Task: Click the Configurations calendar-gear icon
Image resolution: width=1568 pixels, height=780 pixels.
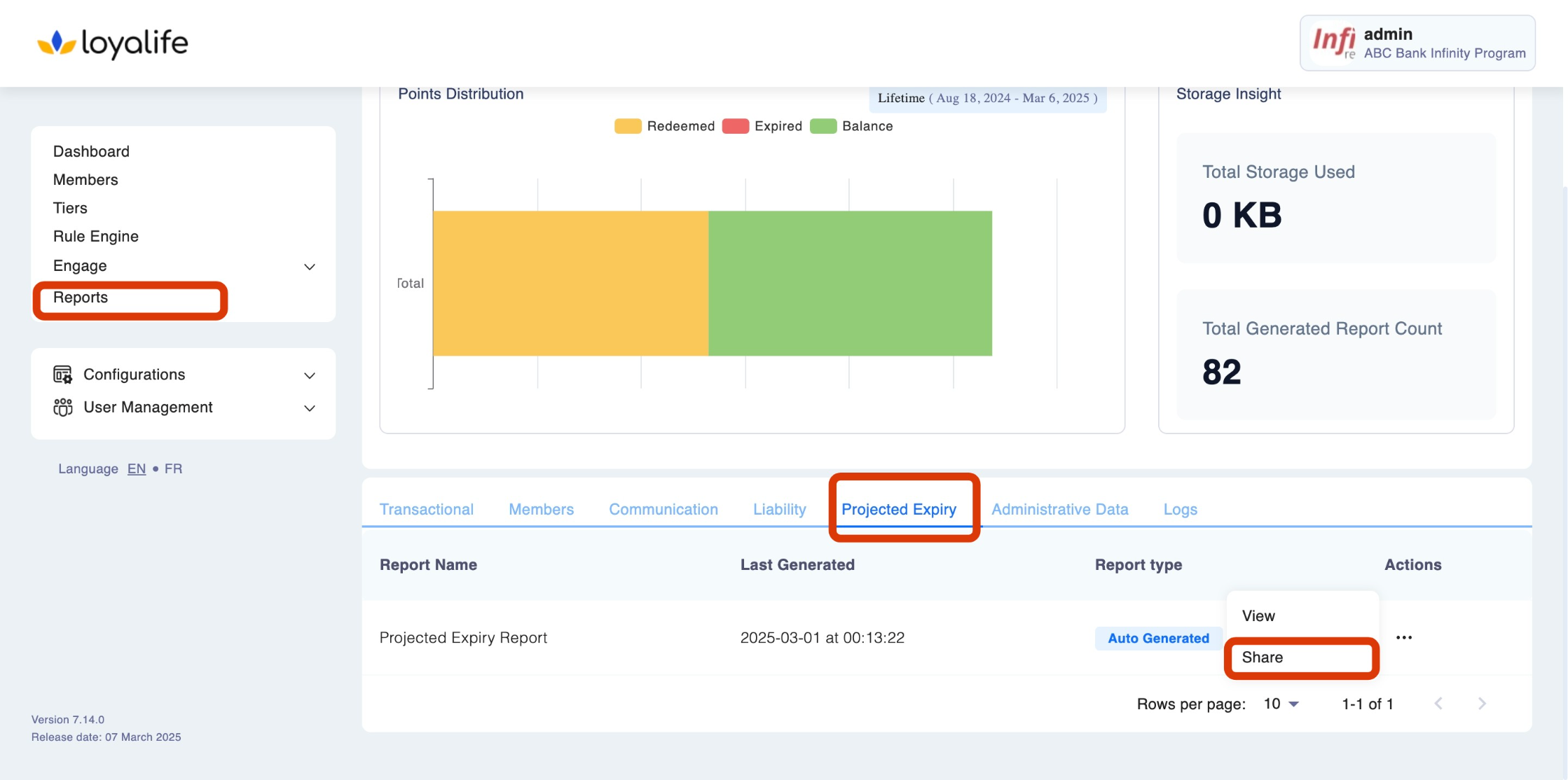Action: pyautogui.click(x=62, y=375)
